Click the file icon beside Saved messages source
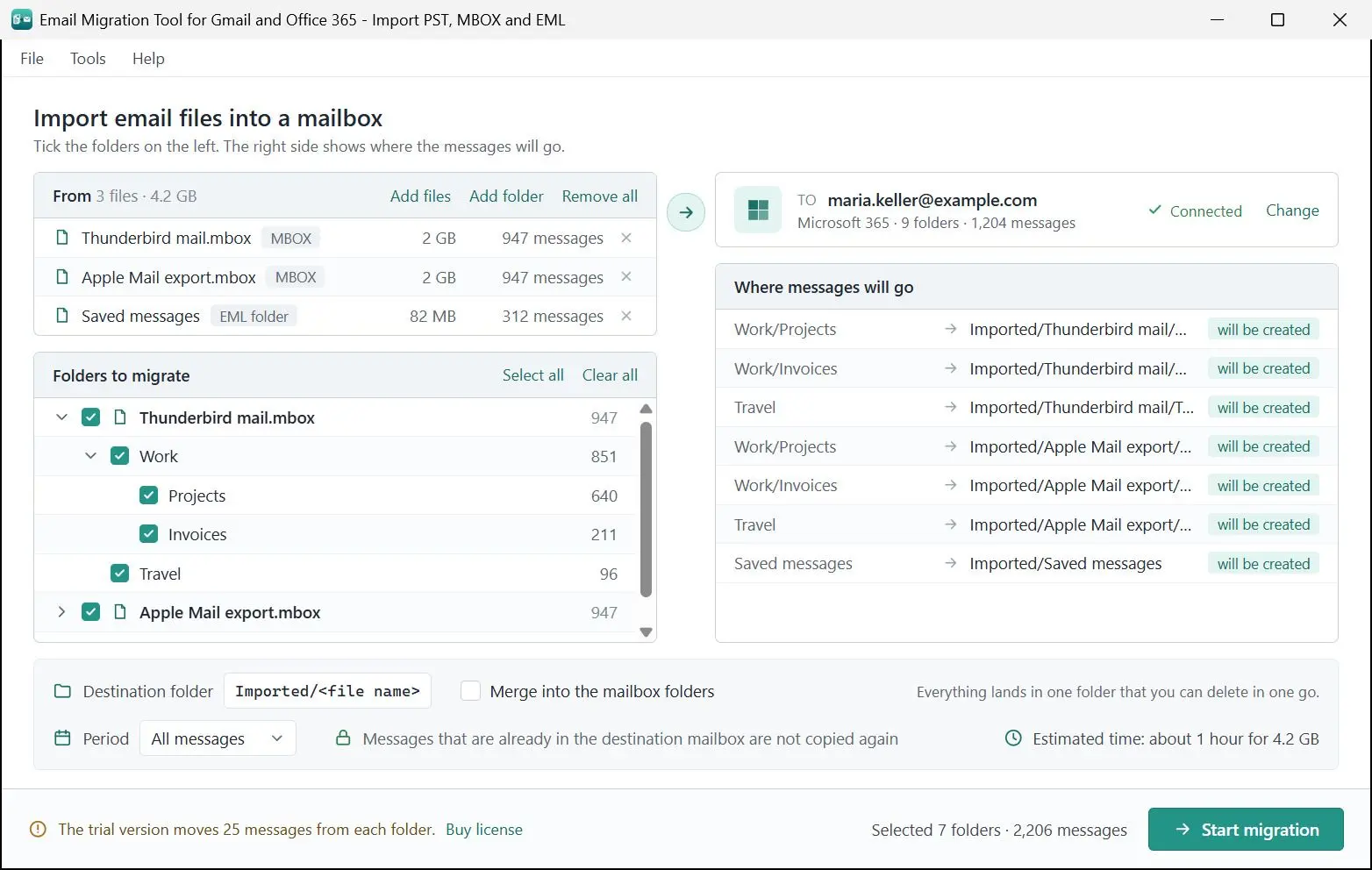Viewport: 1372px width, 870px height. 62,316
